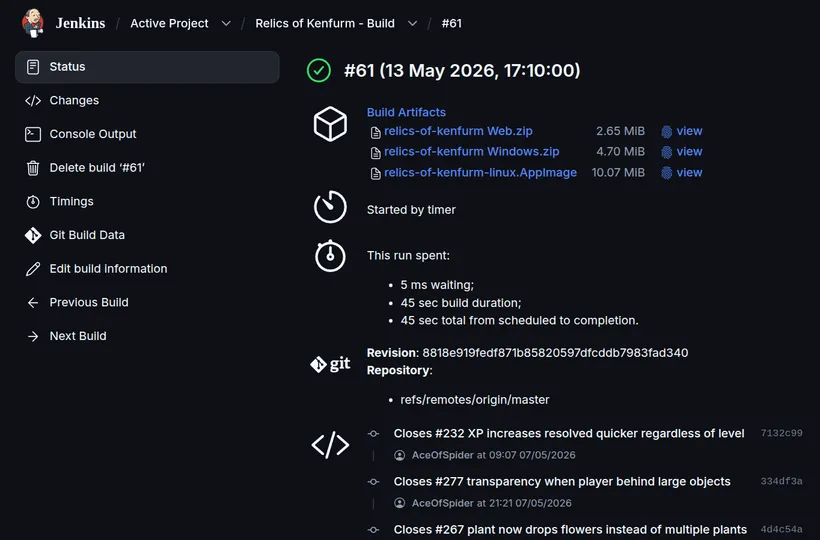
Task: Download relics-of-kenfurm-linux.AppImage
Action: (x=480, y=173)
